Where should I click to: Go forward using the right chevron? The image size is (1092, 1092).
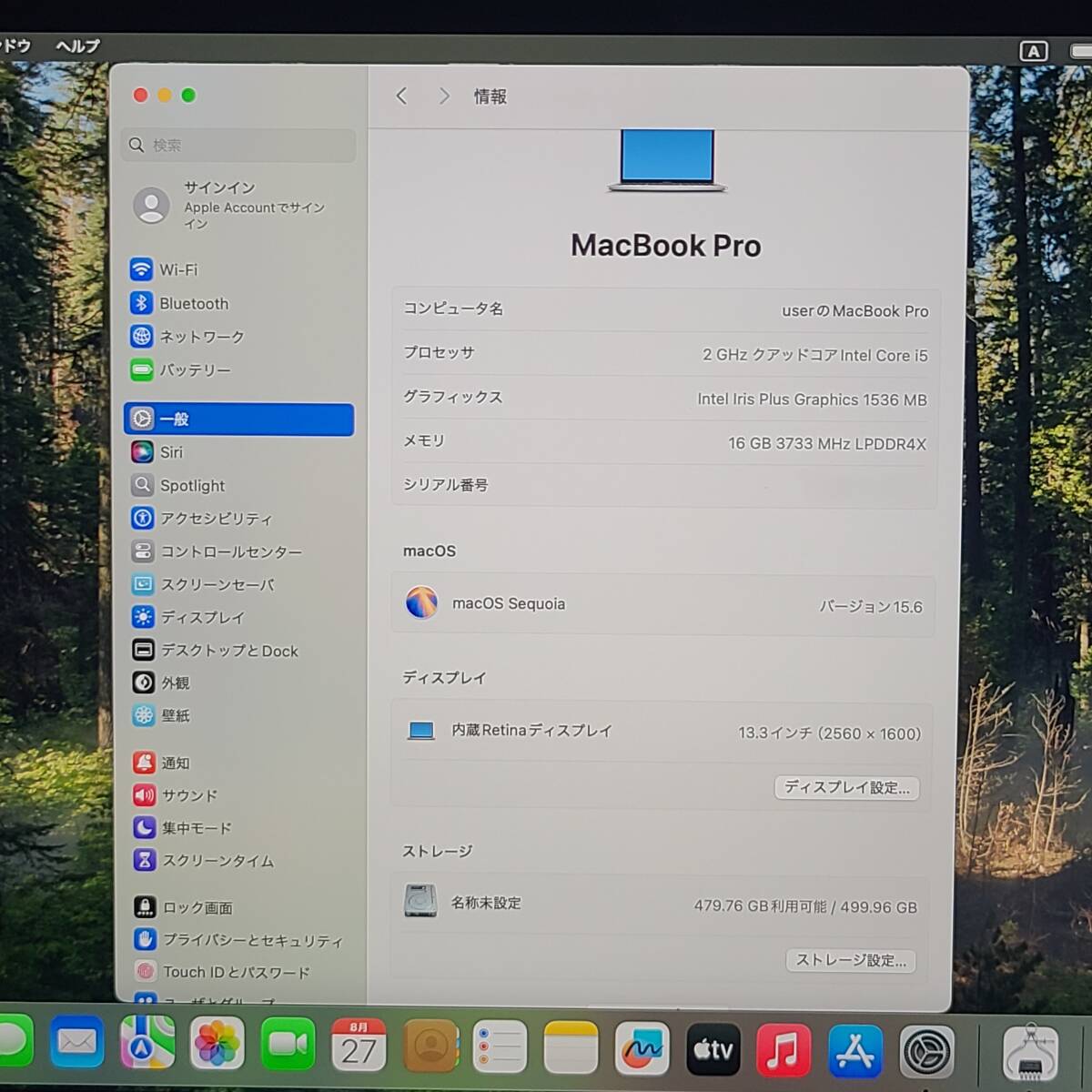coord(444,96)
